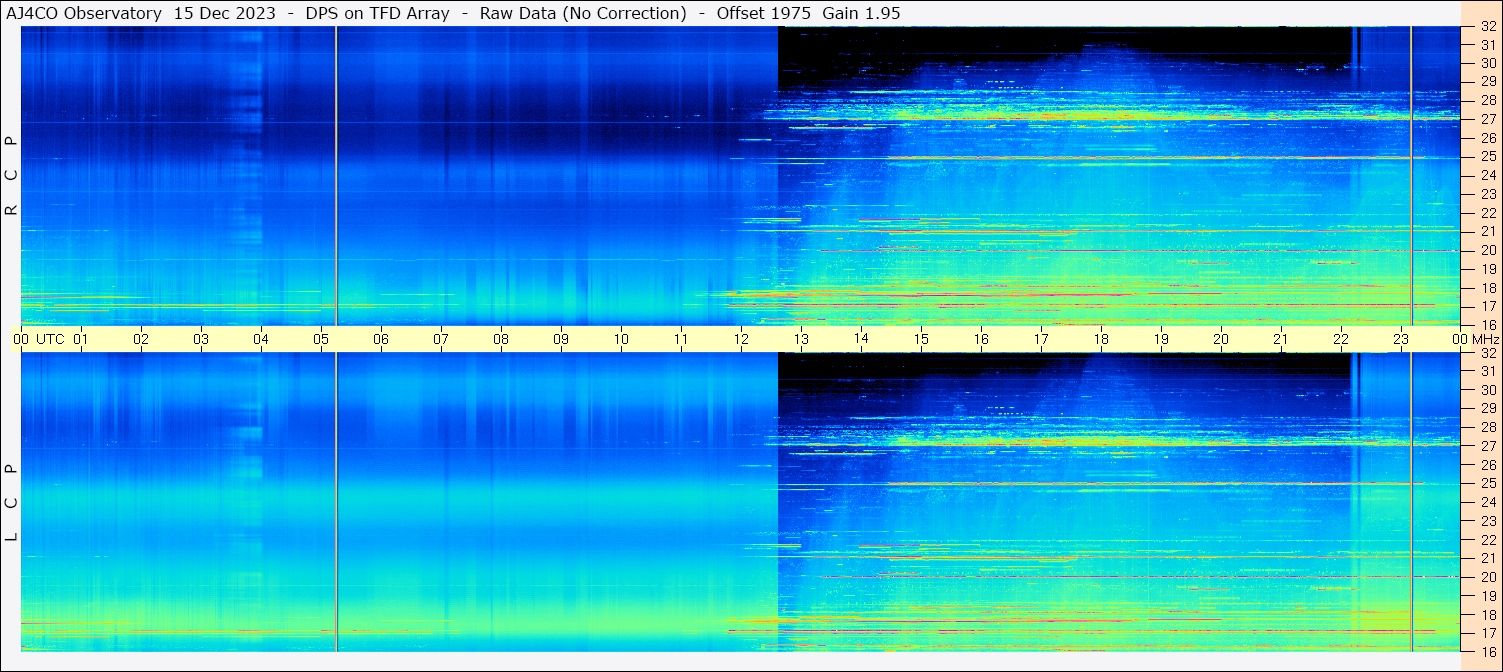Image resolution: width=1503 pixels, height=672 pixels.
Task: Click yellow vertical marker line in RCP spectrogram
Action: pos(336,176)
